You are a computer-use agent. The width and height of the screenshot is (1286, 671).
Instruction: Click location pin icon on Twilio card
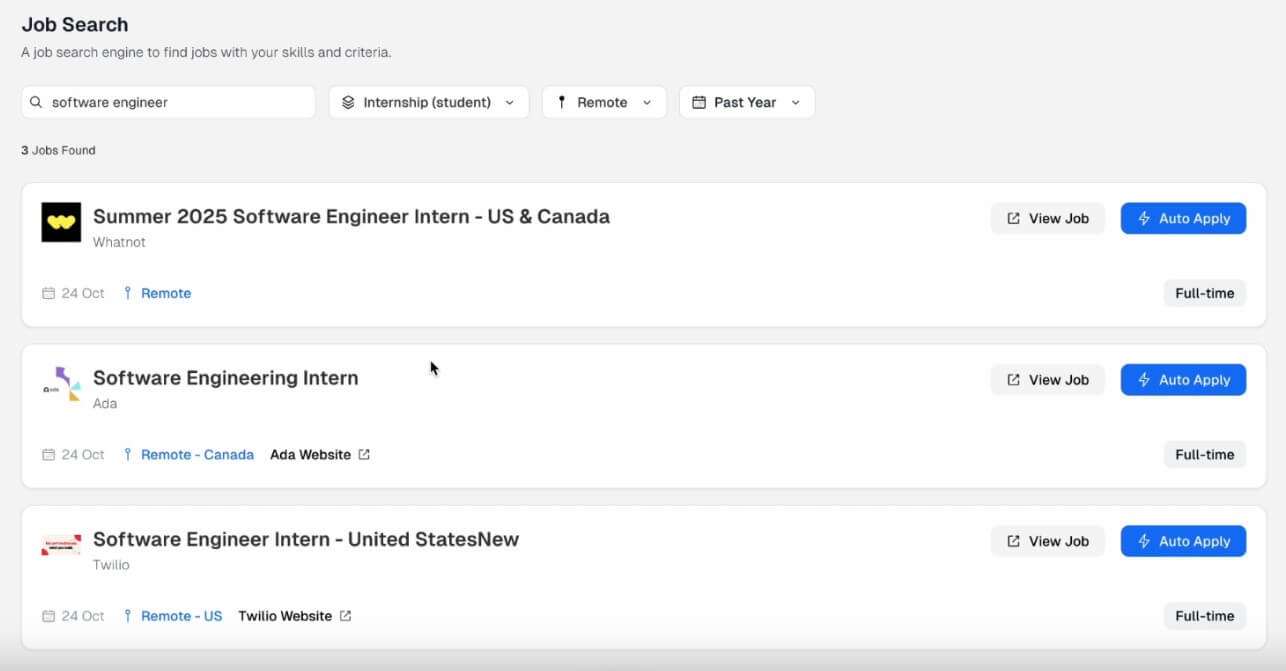[127, 616]
